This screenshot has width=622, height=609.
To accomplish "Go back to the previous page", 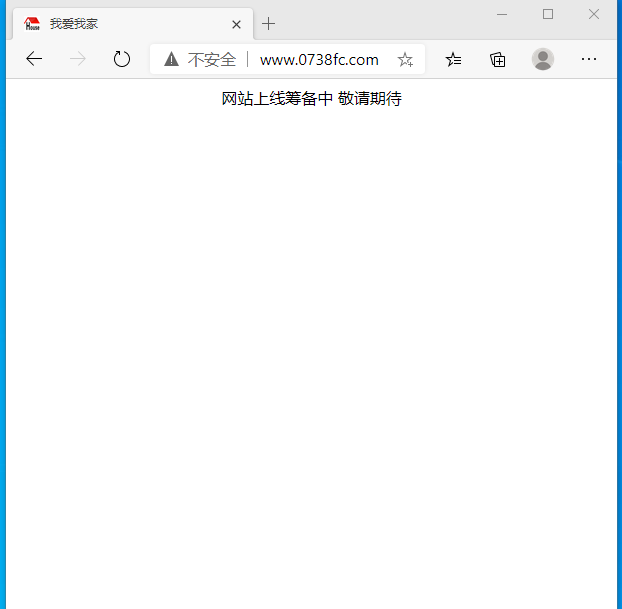I will [x=34, y=60].
